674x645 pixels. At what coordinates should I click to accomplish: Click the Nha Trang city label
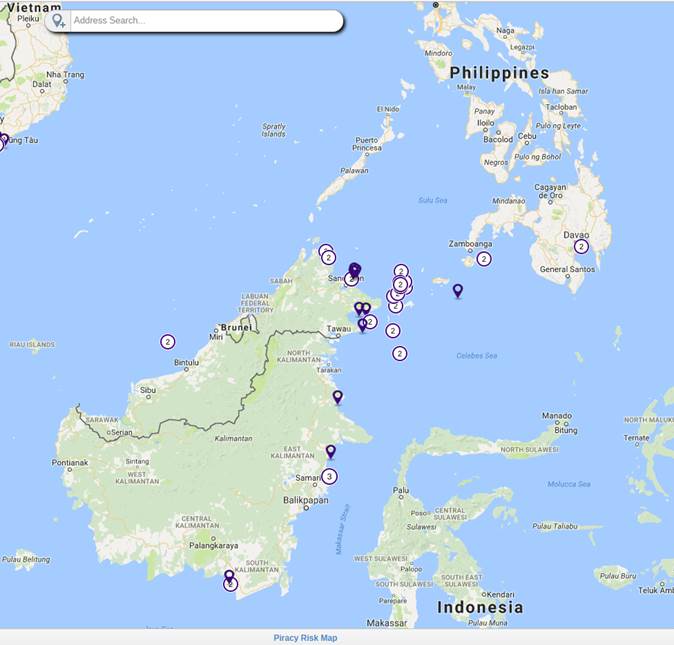(x=65, y=74)
